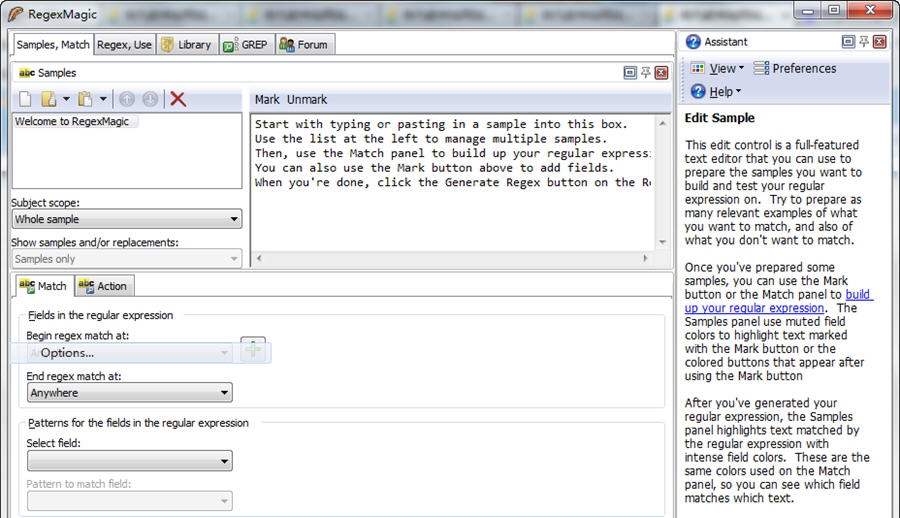
Task: Click the horizontal scrollbar right arrow
Action: pos(645,258)
